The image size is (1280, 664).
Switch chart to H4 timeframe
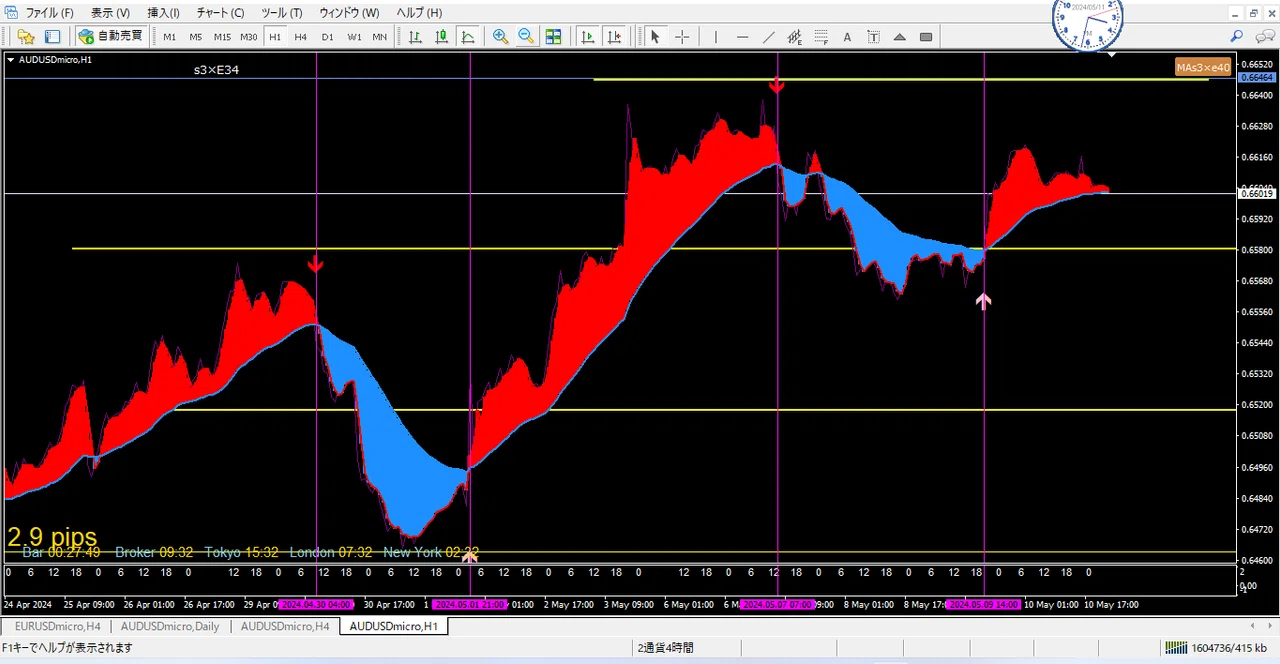click(301, 37)
